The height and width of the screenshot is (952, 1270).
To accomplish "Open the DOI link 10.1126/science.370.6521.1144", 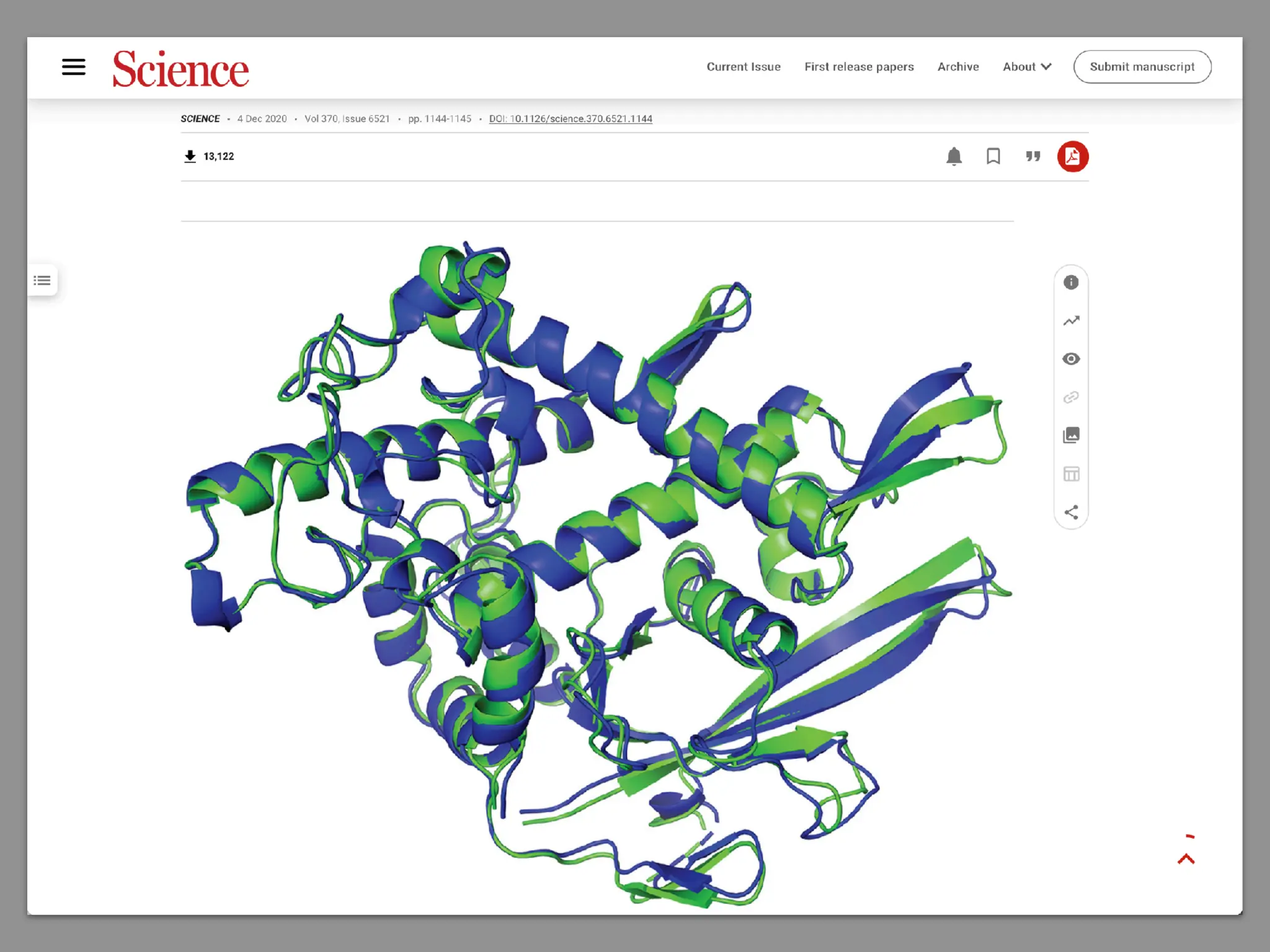I will tap(570, 119).
